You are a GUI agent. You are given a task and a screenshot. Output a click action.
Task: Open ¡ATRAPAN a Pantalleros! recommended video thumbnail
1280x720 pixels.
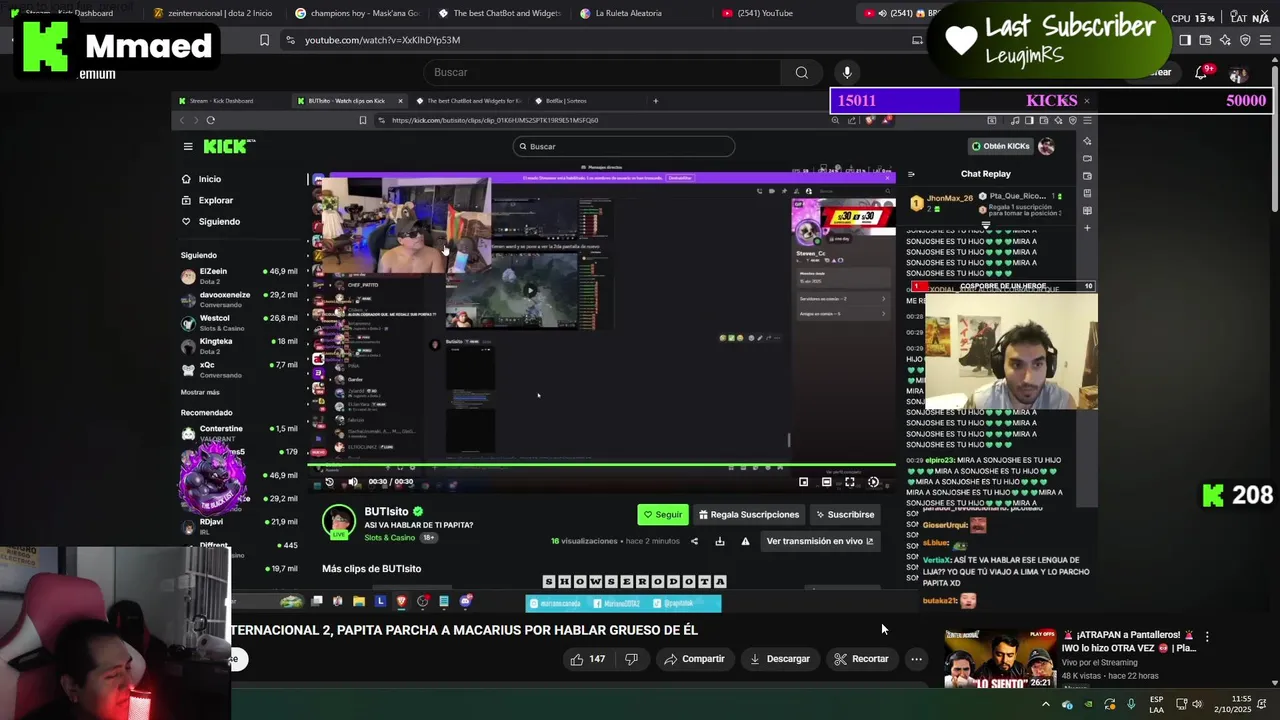pos(1000,657)
